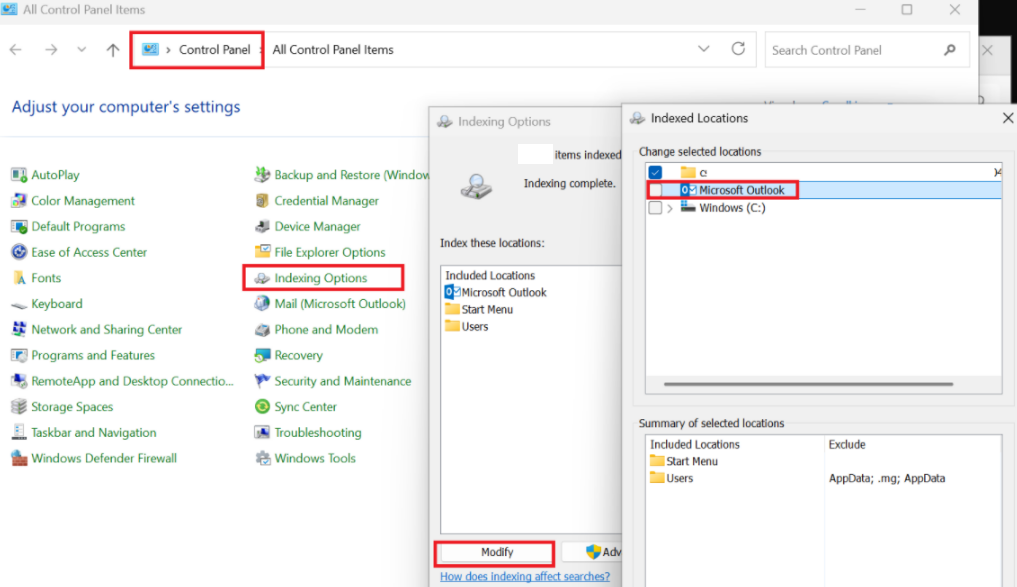Open Network and Sharing Center icon
The width and height of the screenshot is (1017, 587).
click(x=19, y=329)
